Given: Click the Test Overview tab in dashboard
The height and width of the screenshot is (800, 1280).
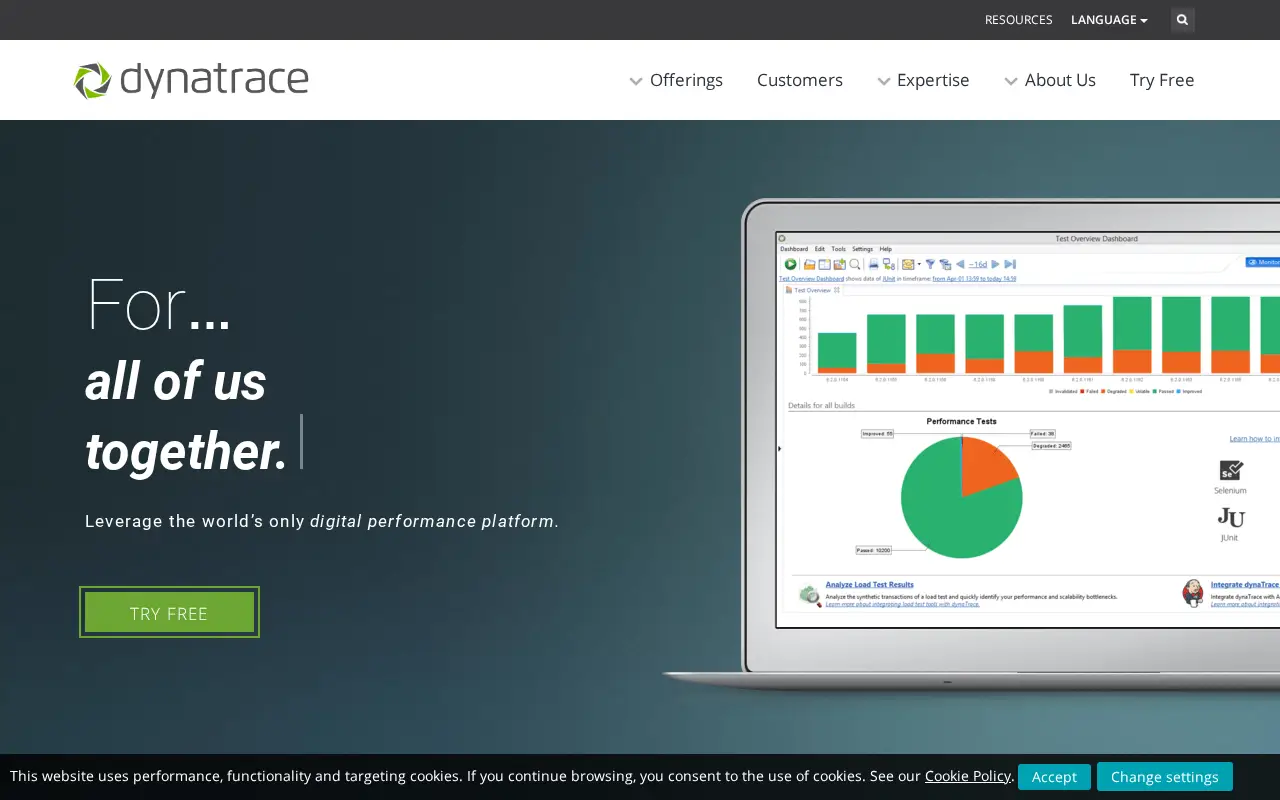Looking at the screenshot, I should 812,290.
